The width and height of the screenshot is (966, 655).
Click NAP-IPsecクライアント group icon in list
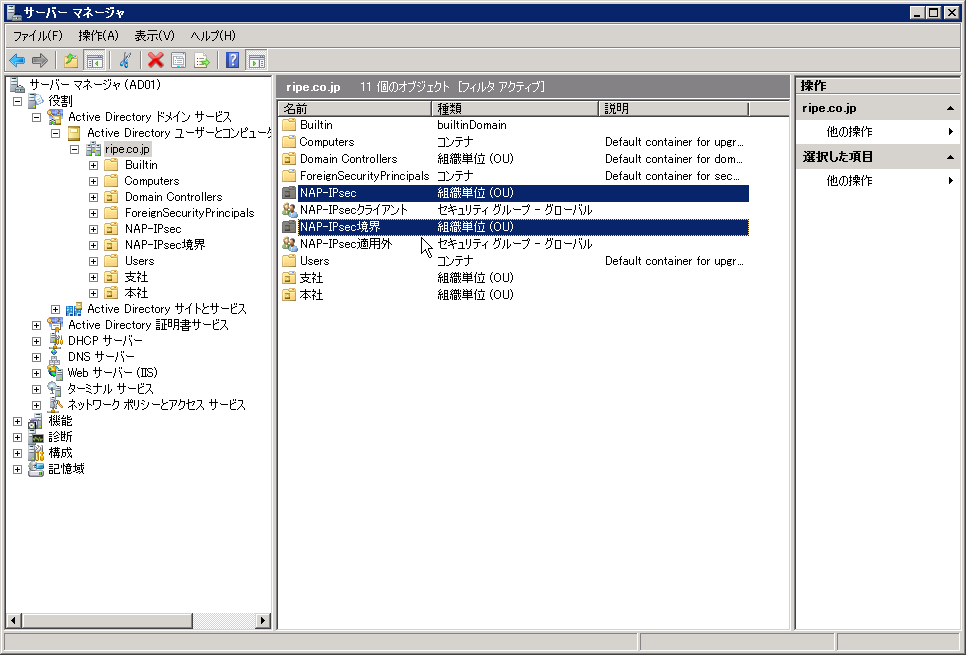pyautogui.click(x=289, y=210)
